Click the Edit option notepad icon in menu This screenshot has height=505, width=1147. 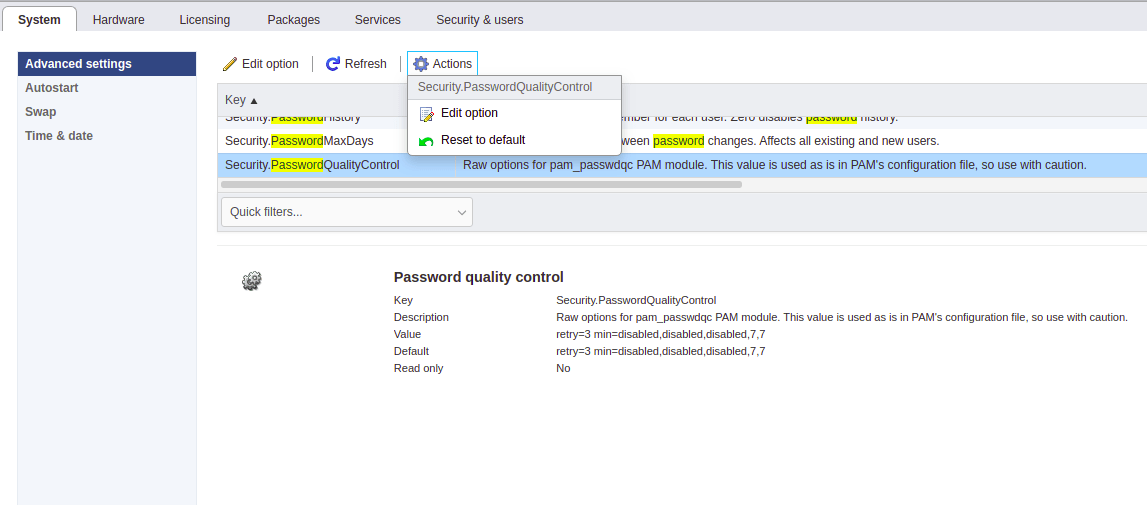(x=427, y=114)
